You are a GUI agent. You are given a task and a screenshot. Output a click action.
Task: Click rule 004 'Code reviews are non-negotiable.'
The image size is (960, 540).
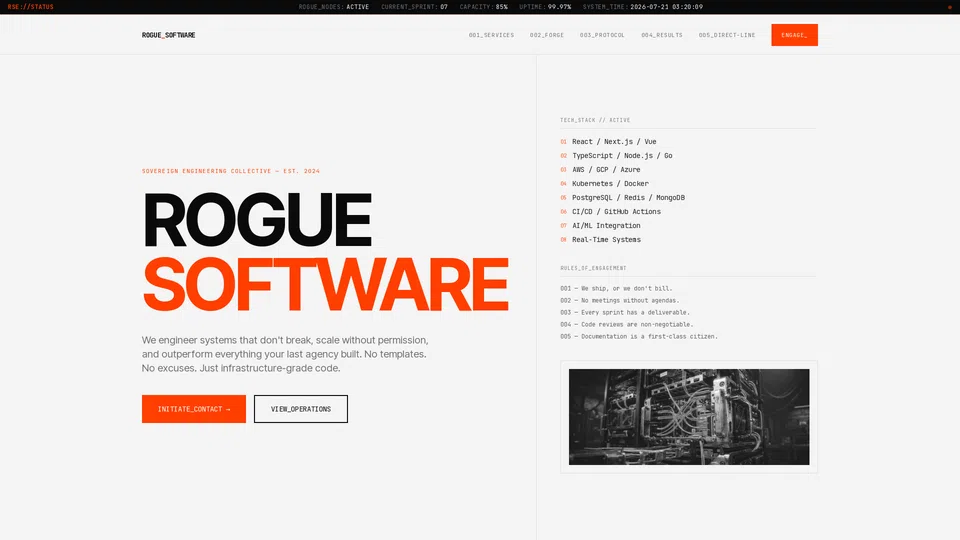[x=626, y=324]
